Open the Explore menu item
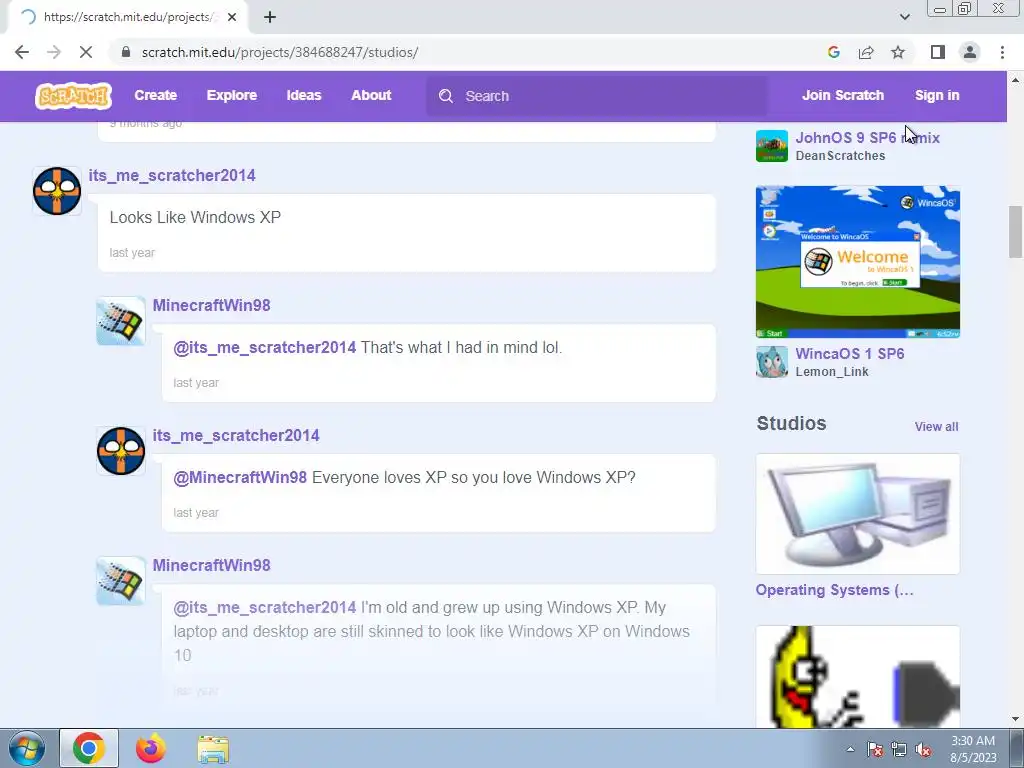 (232, 95)
